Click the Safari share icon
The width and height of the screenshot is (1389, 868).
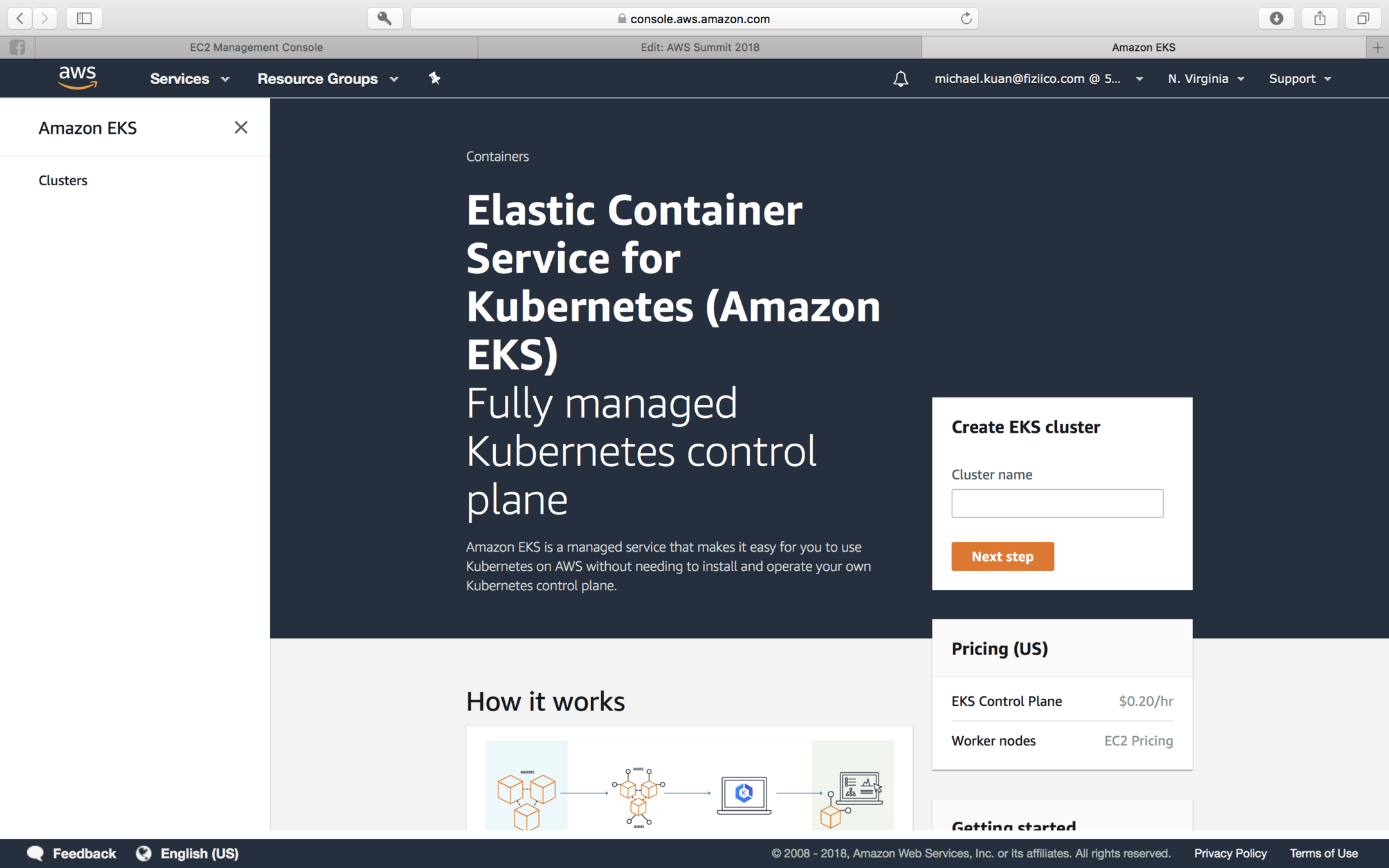click(1320, 18)
